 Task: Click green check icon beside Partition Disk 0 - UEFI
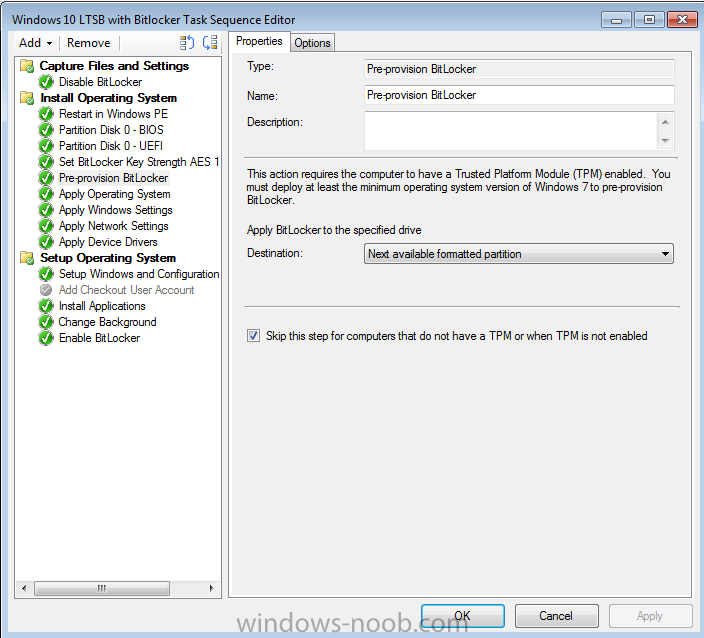[x=46, y=146]
